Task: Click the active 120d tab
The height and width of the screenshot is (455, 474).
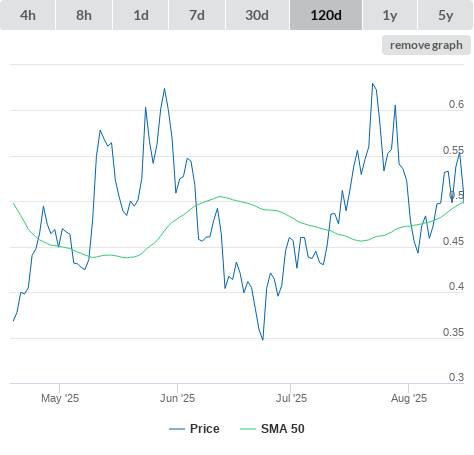Action: click(326, 15)
